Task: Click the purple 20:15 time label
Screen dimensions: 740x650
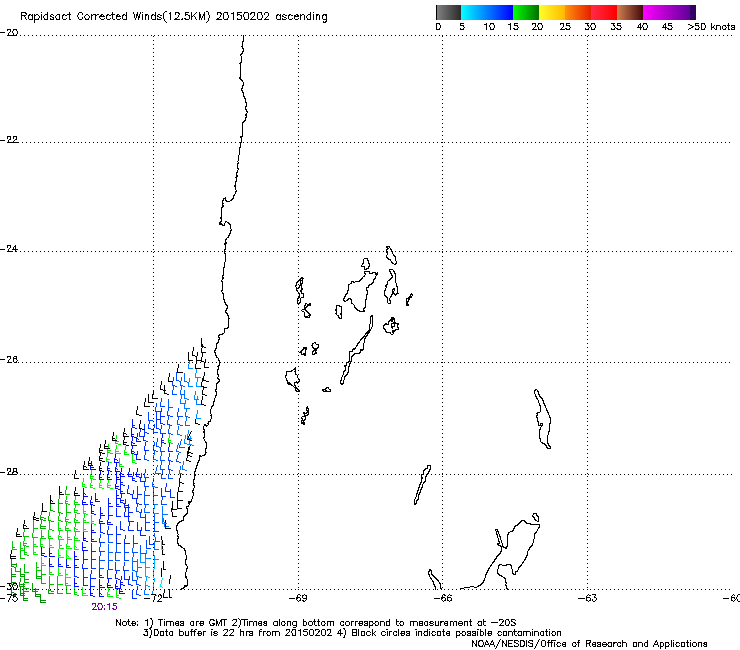Action: click(x=104, y=607)
